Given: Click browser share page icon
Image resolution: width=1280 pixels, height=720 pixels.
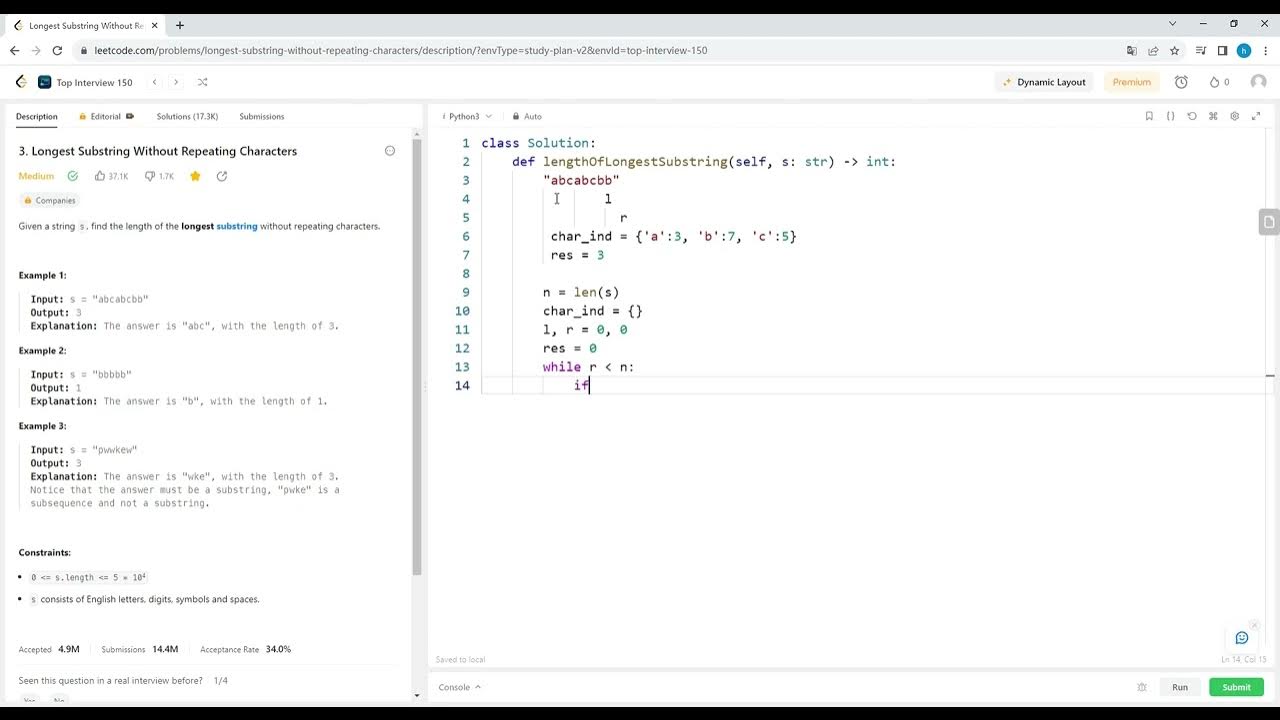Looking at the screenshot, I should (1153, 50).
